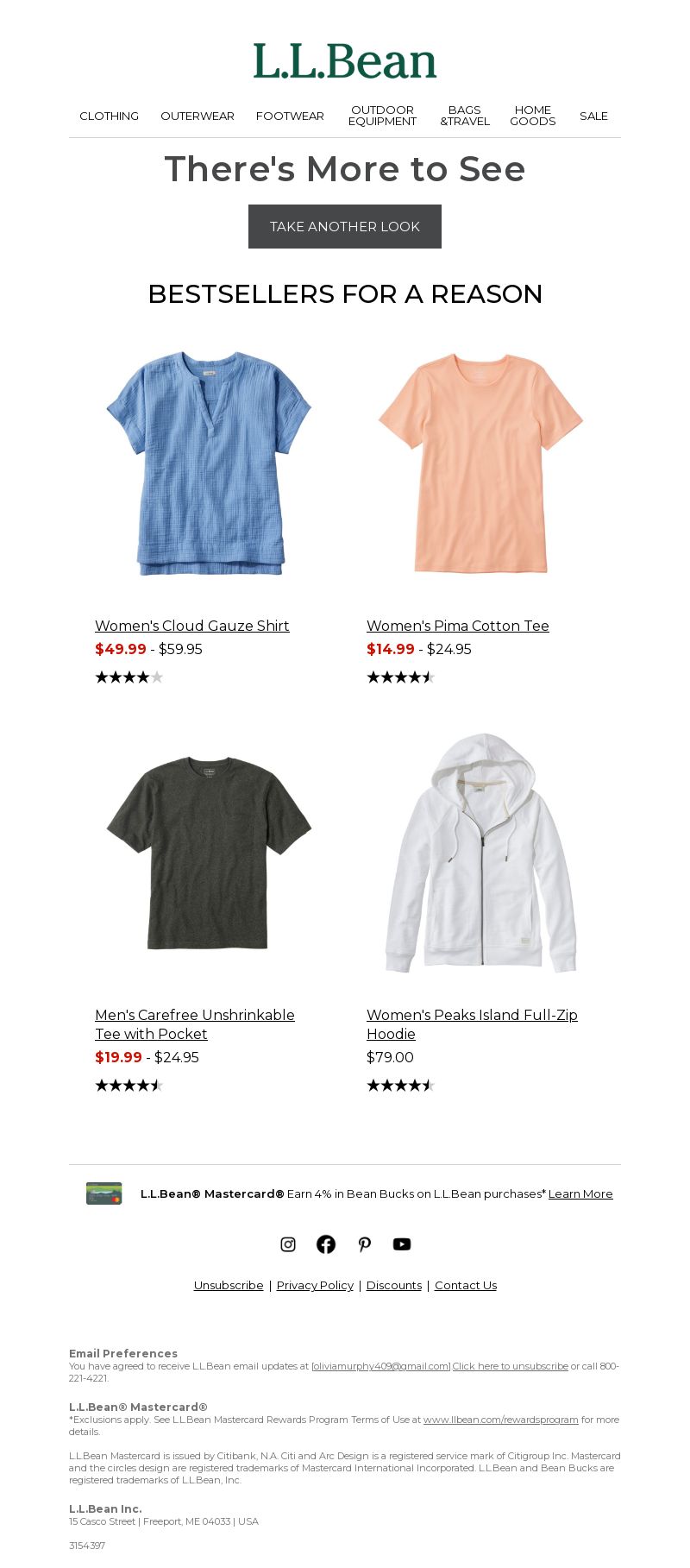Image resolution: width=690 pixels, height=1568 pixels.
Task: Click Take Another Look button
Action: tap(345, 226)
